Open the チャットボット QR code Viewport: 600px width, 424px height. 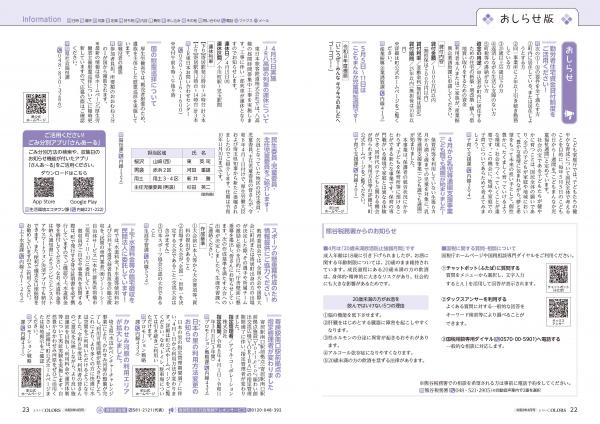coord(558,275)
